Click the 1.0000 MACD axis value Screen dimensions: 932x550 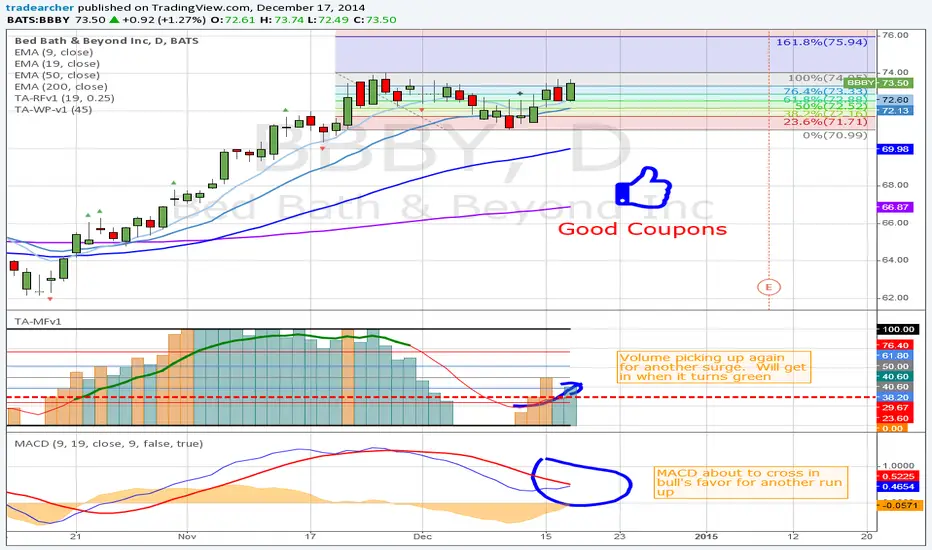pos(898,466)
